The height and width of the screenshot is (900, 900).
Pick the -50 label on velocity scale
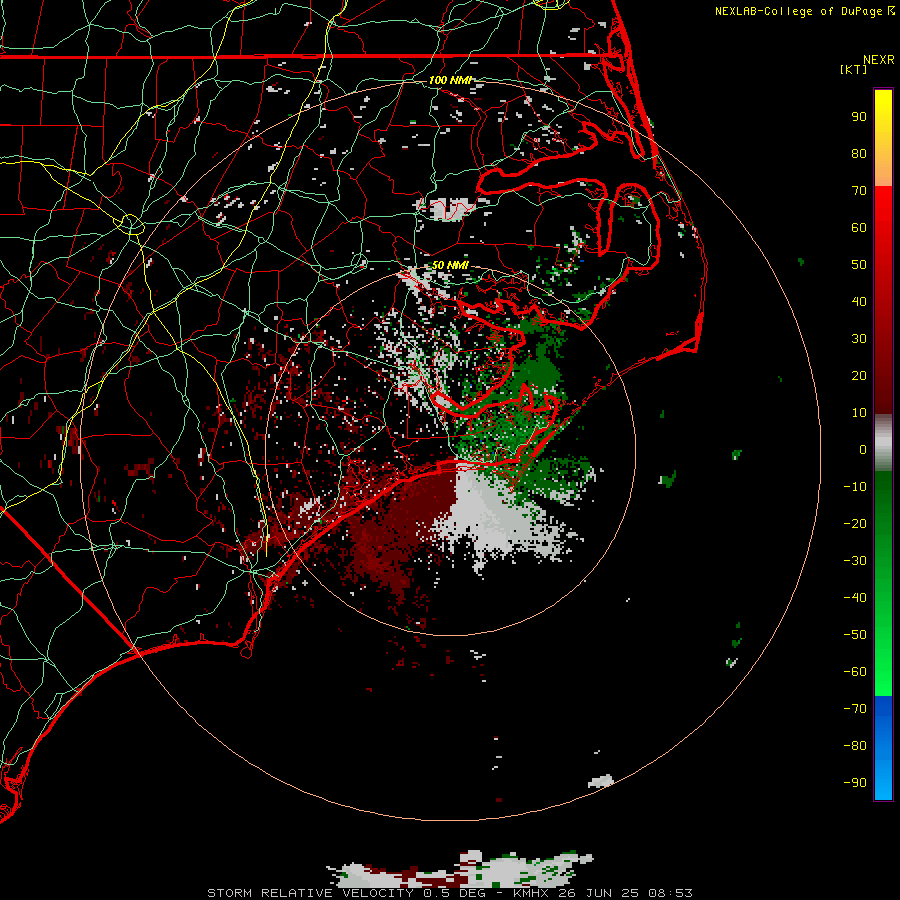pyautogui.click(x=855, y=635)
